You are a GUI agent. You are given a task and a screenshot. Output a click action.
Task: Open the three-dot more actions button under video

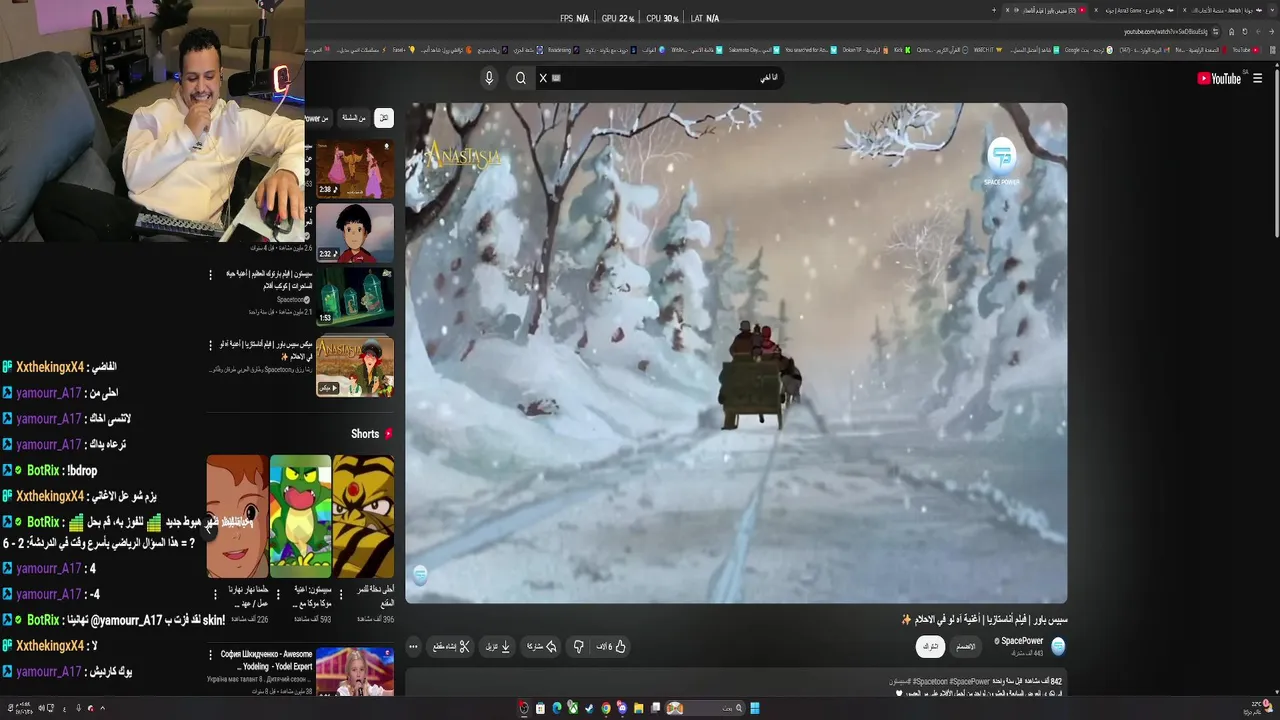tap(413, 647)
